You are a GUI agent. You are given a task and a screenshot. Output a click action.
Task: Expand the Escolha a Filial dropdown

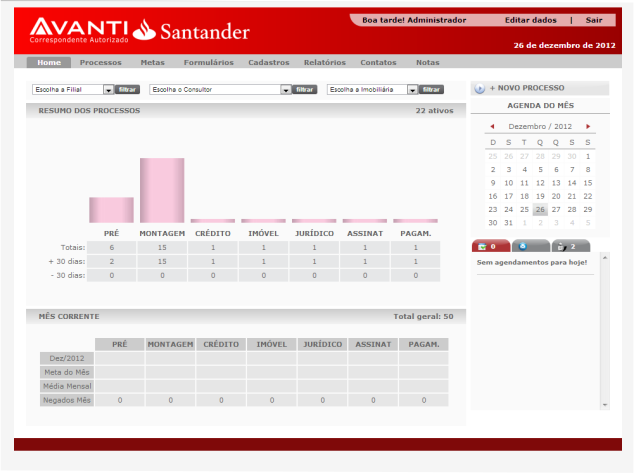[x=108, y=89]
